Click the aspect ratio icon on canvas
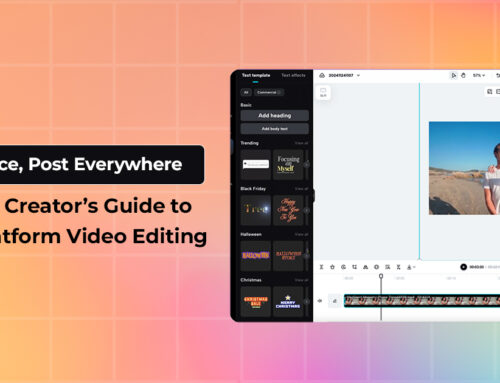Screen dimensions: 500x383 click(323, 92)
